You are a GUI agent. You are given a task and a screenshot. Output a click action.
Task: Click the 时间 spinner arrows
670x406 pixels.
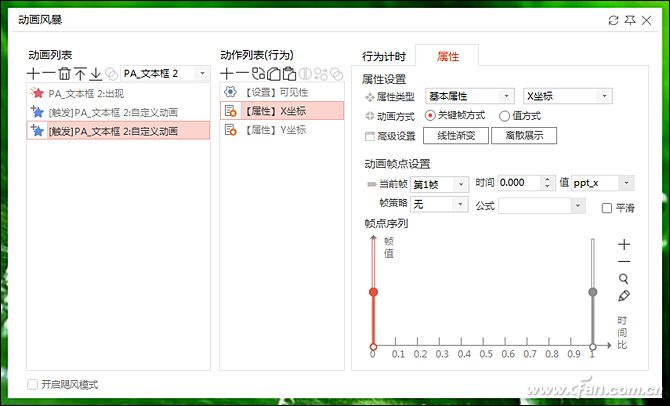(547, 183)
